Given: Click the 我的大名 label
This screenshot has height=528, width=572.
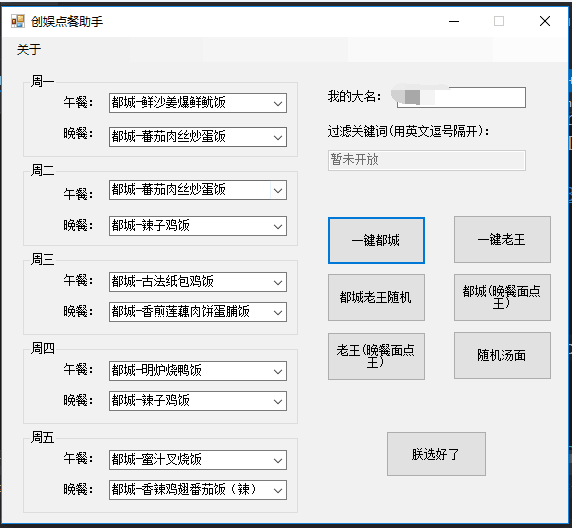Looking at the screenshot, I should [x=354, y=97].
